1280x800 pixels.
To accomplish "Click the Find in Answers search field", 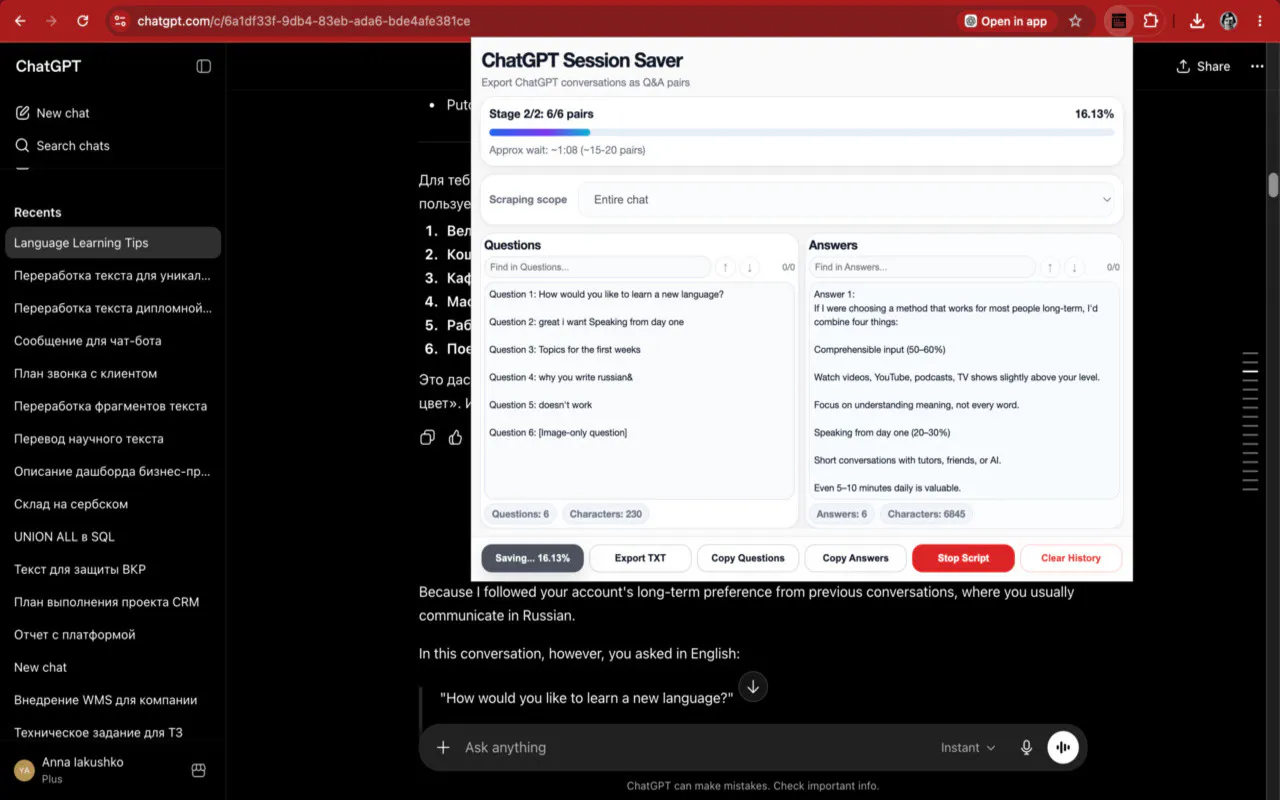I will 922,267.
